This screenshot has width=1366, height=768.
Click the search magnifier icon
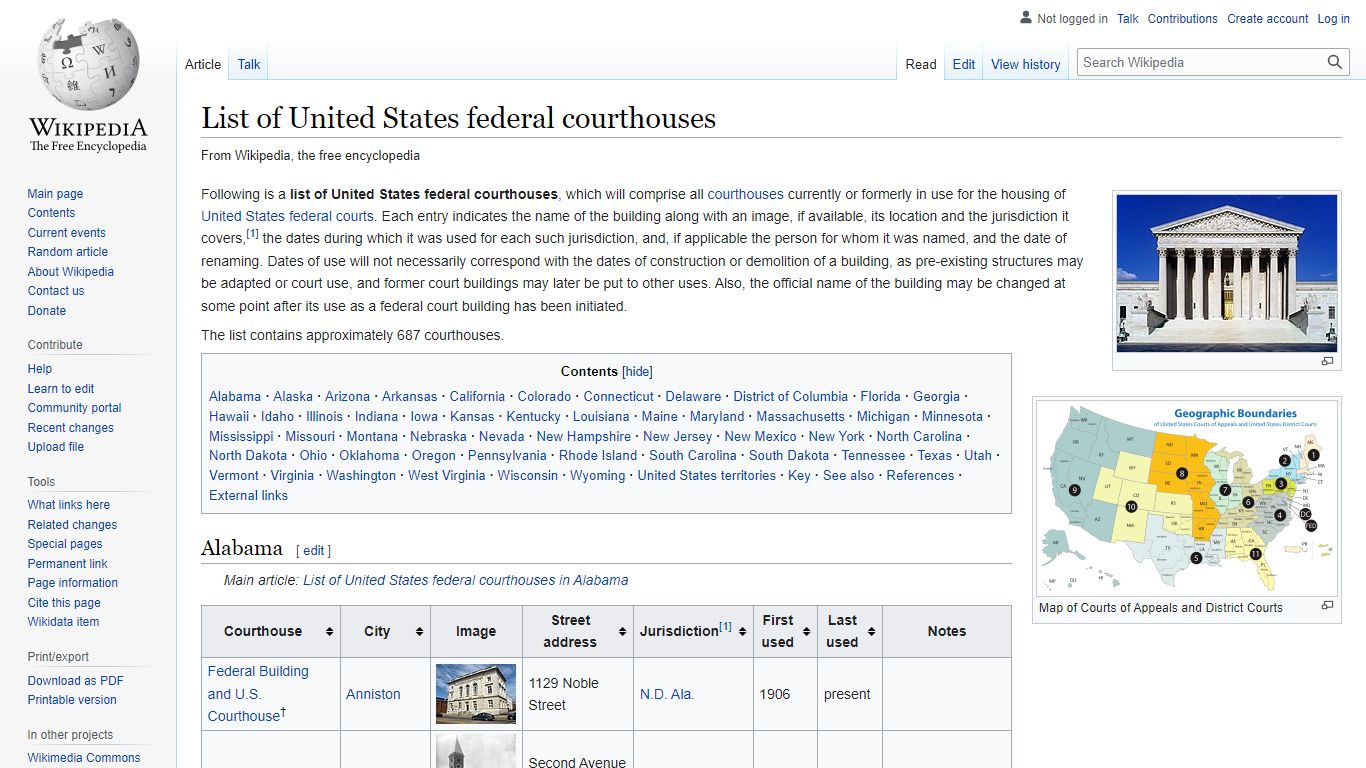[x=1334, y=62]
